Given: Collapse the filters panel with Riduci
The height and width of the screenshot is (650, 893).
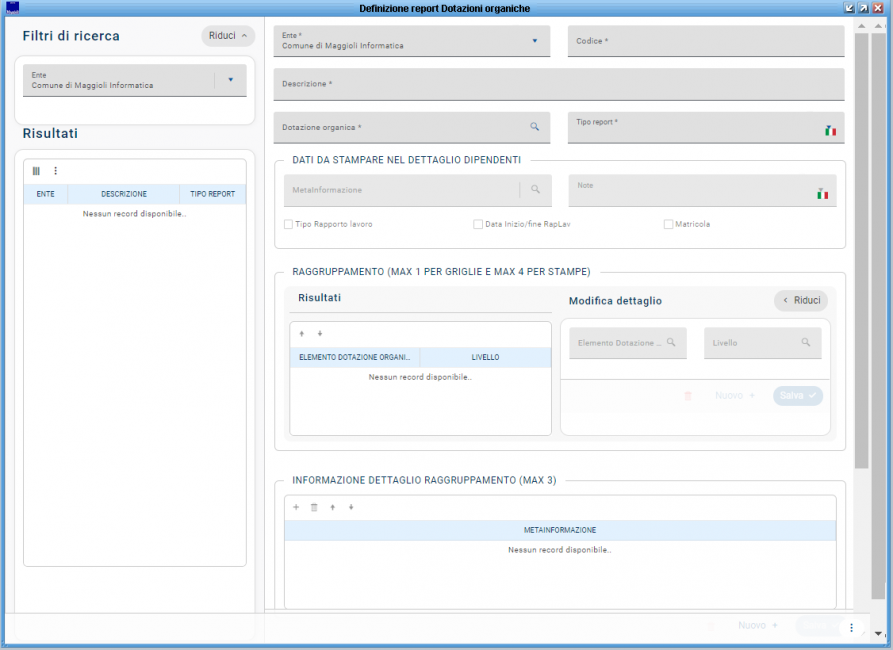Looking at the screenshot, I should (228, 36).
